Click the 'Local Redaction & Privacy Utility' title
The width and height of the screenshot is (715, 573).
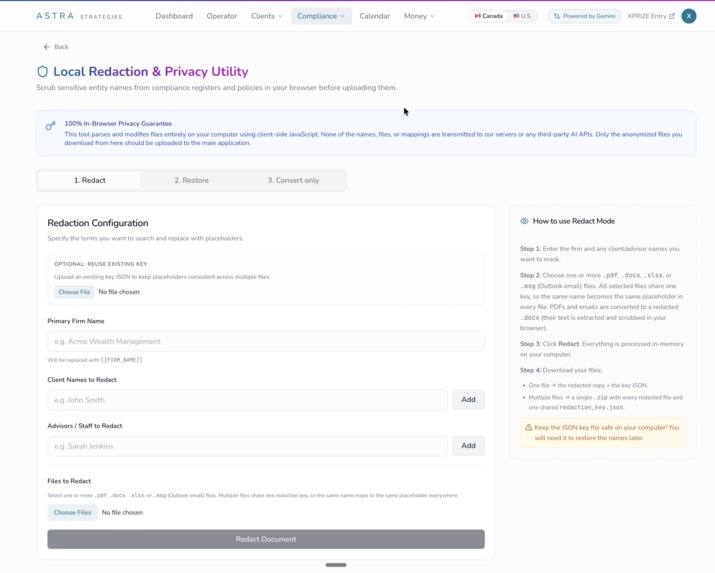tap(150, 72)
